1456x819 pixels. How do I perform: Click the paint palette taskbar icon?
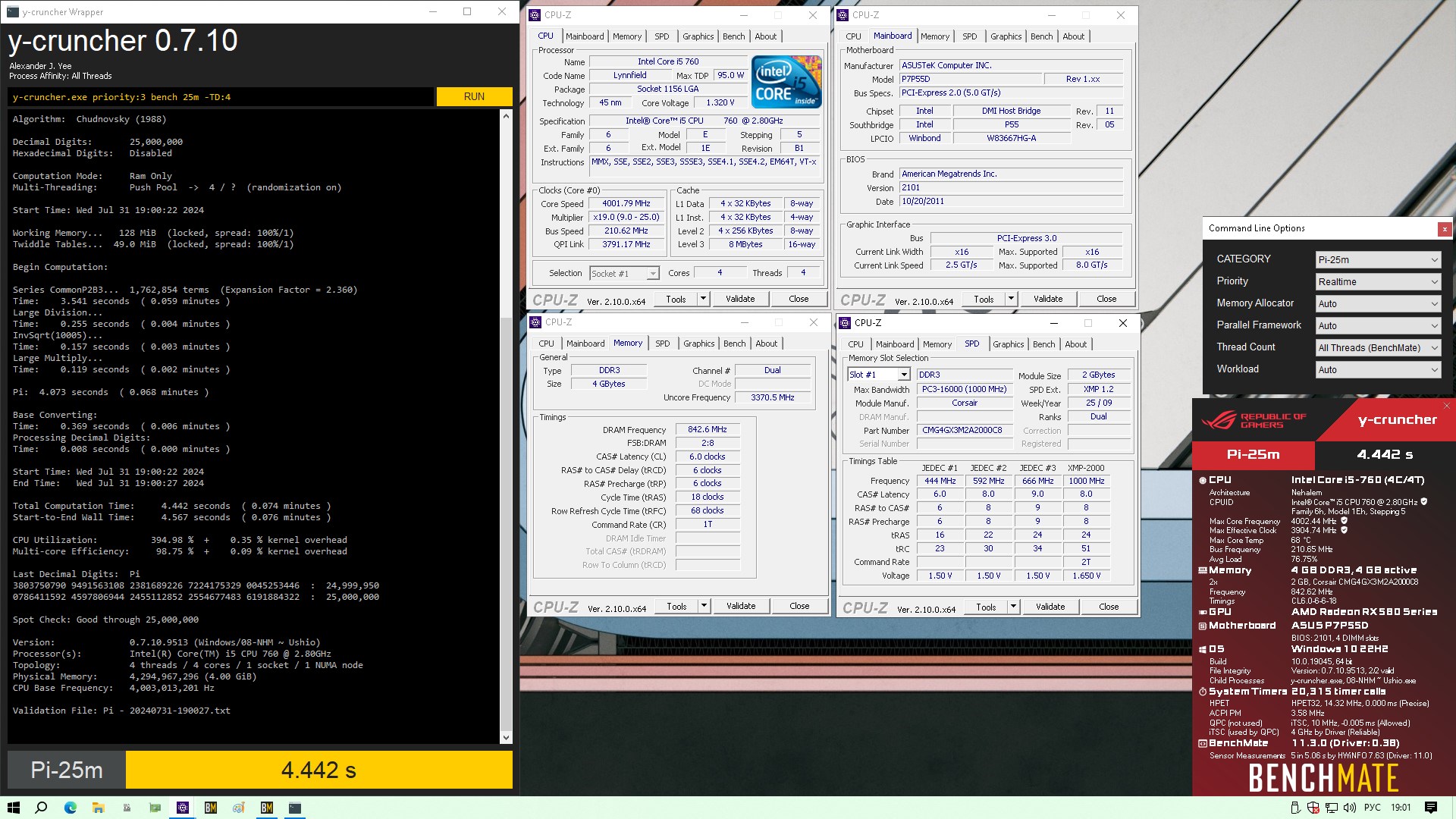coord(239,808)
